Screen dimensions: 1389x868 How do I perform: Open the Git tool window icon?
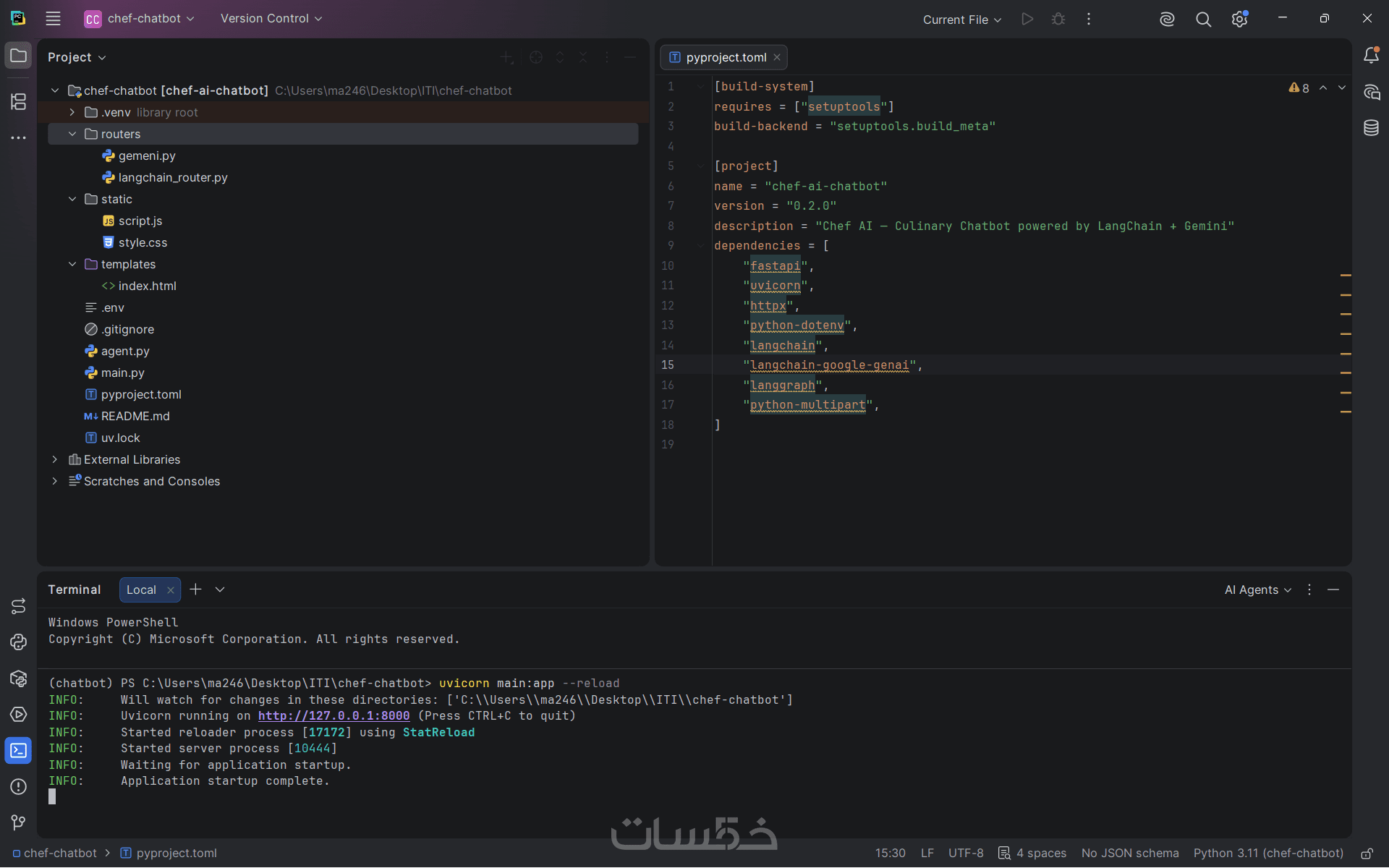(18, 822)
